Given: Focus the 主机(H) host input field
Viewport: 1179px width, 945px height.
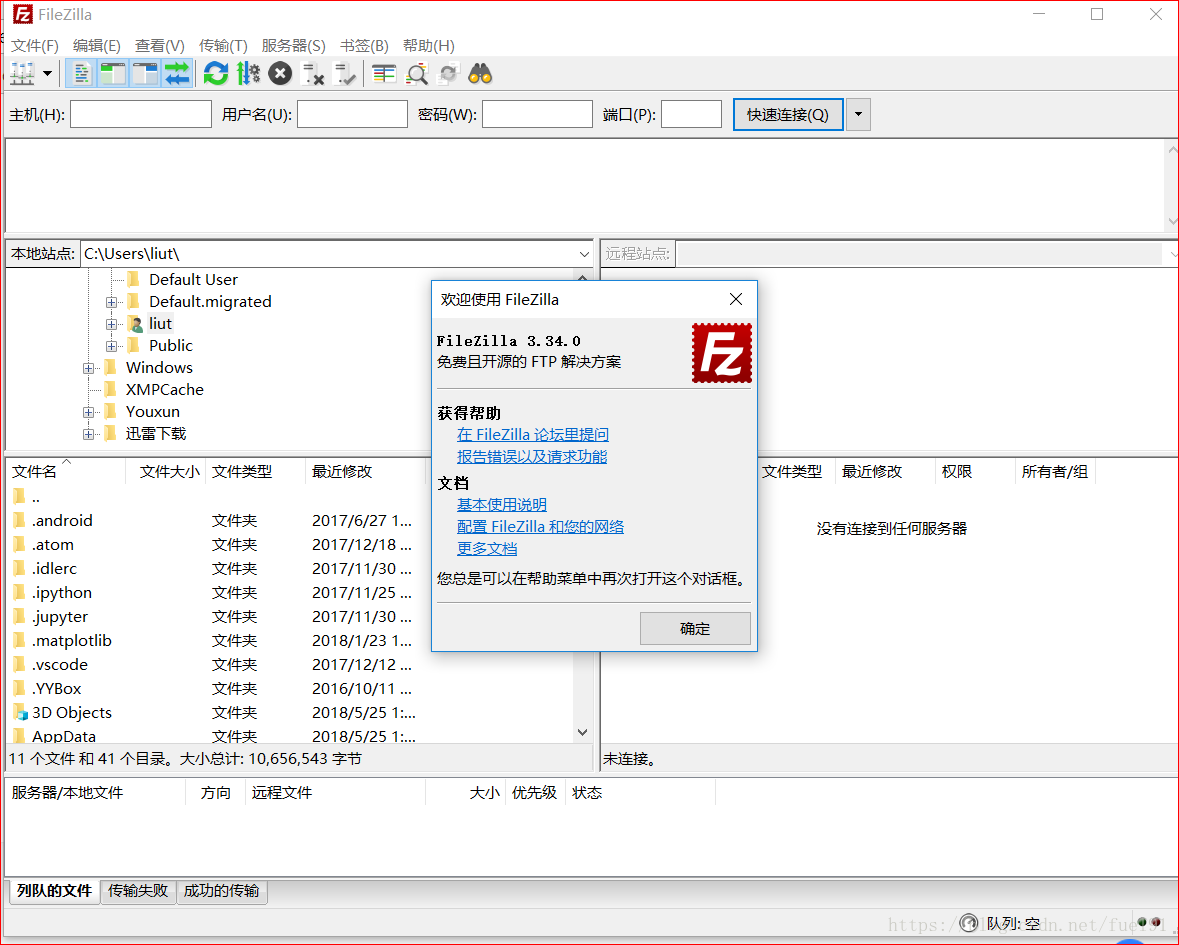Looking at the screenshot, I should click(141, 114).
